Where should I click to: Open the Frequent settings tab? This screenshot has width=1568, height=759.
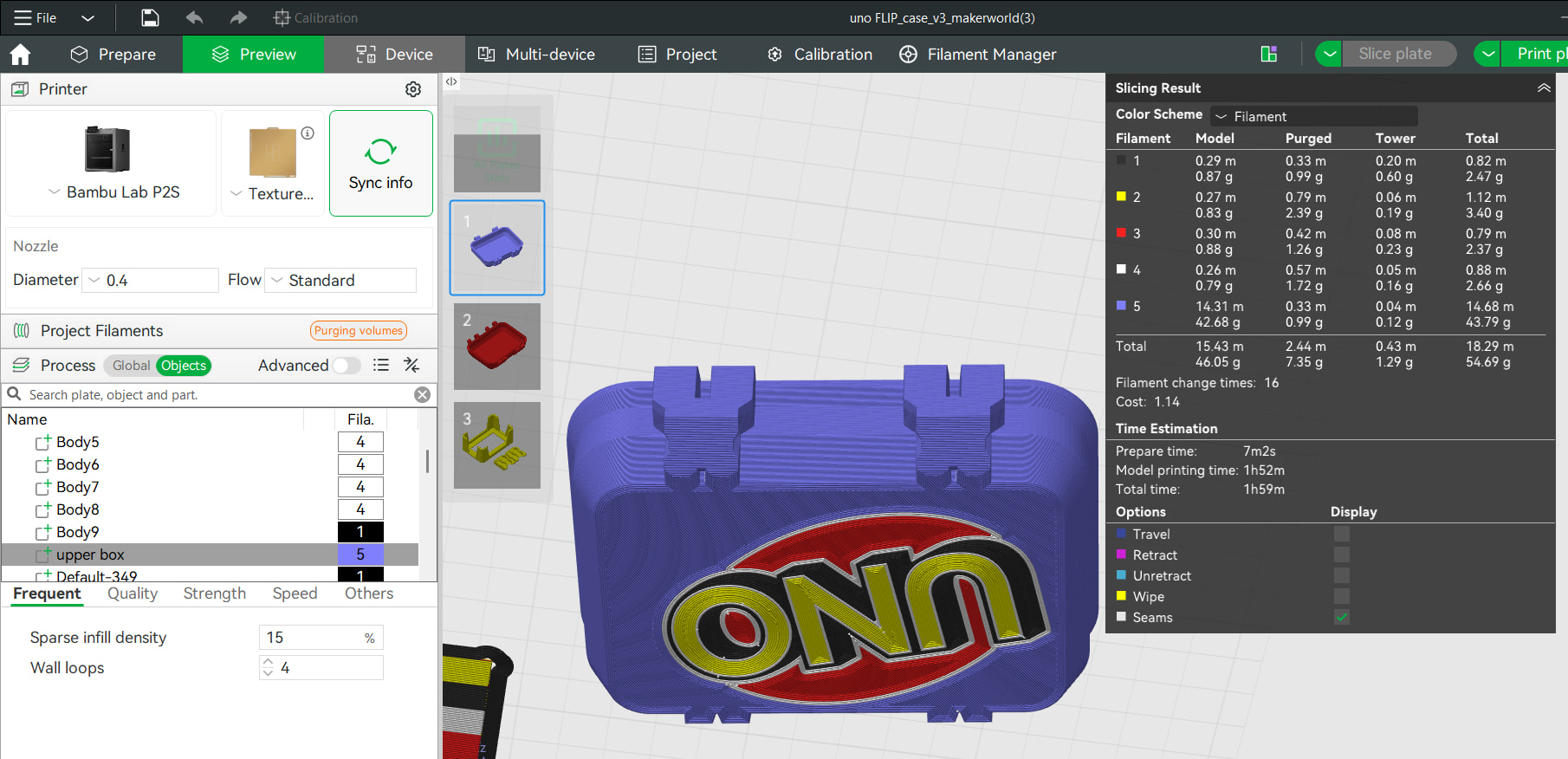point(47,594)
